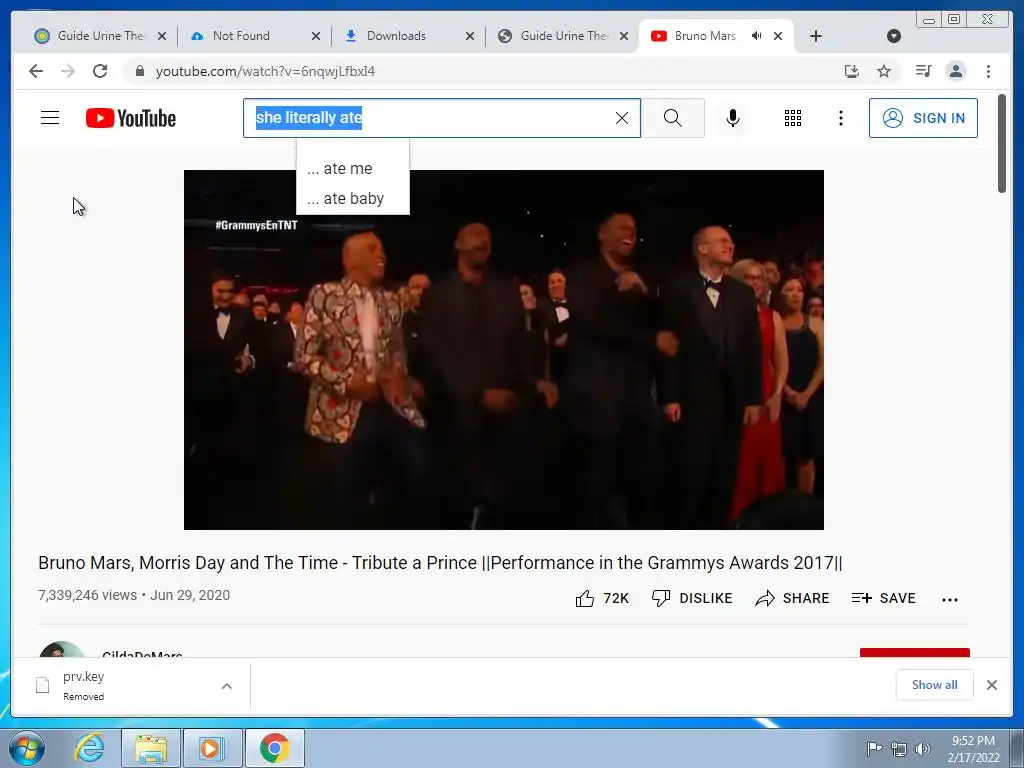
Task: Open the YouTube hamburger guide menu
Action: pyautogui.click(x=50, y=118)
